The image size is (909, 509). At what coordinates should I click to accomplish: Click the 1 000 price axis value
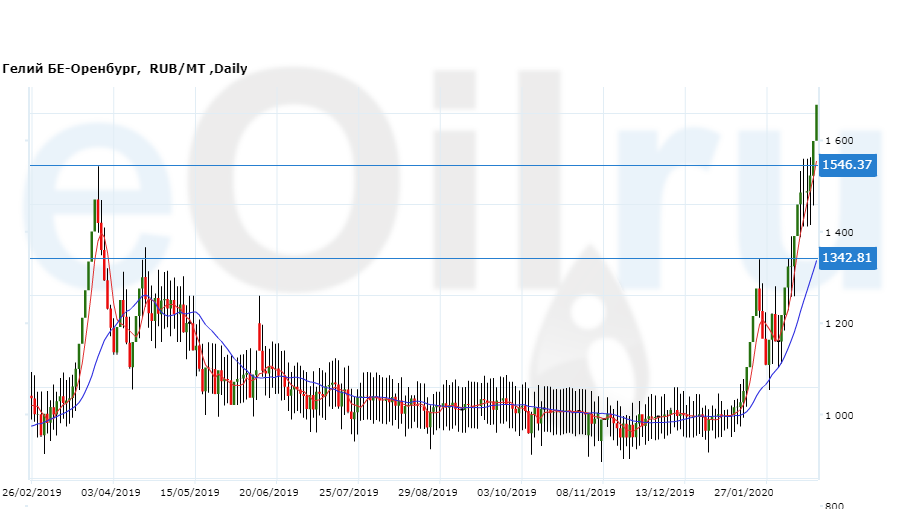pos(838,416)
